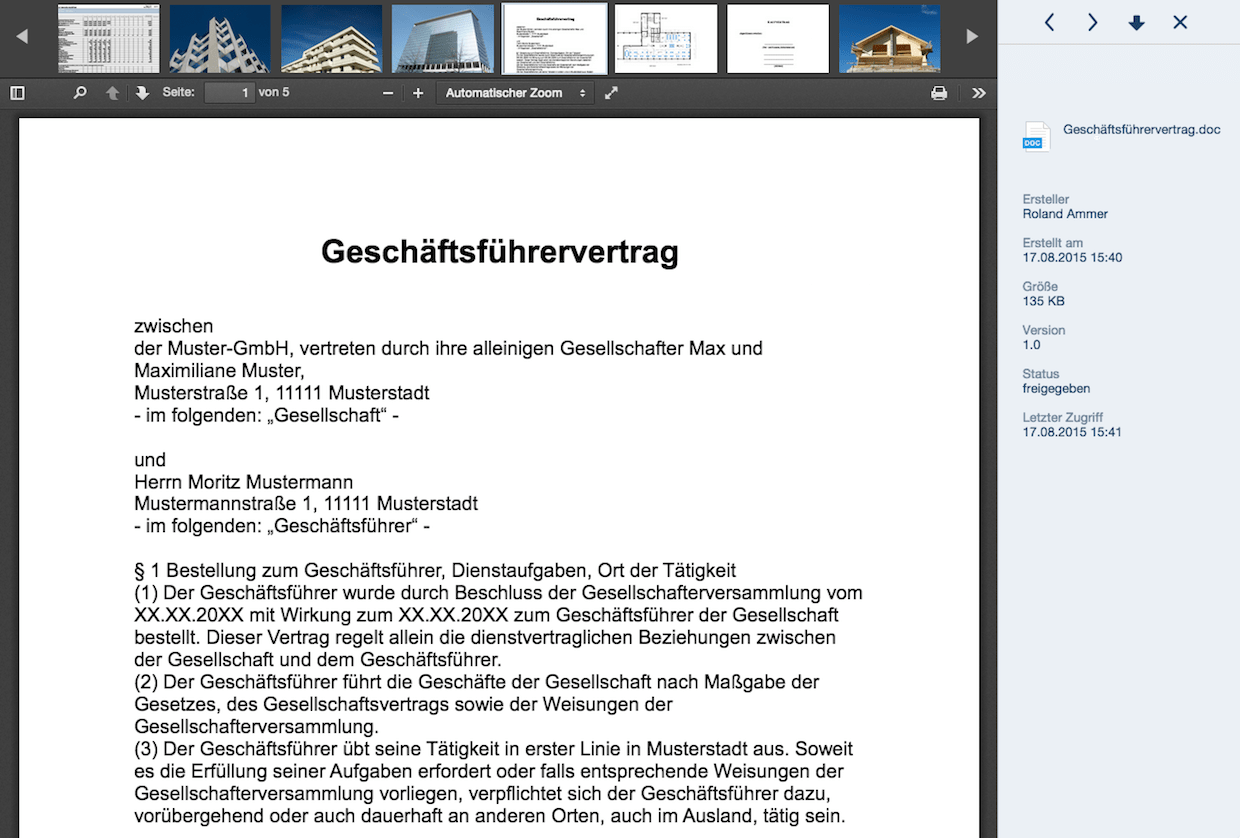Print the document using printer icon
This screenshot has width=1240, height=838.
click(939, 93)
